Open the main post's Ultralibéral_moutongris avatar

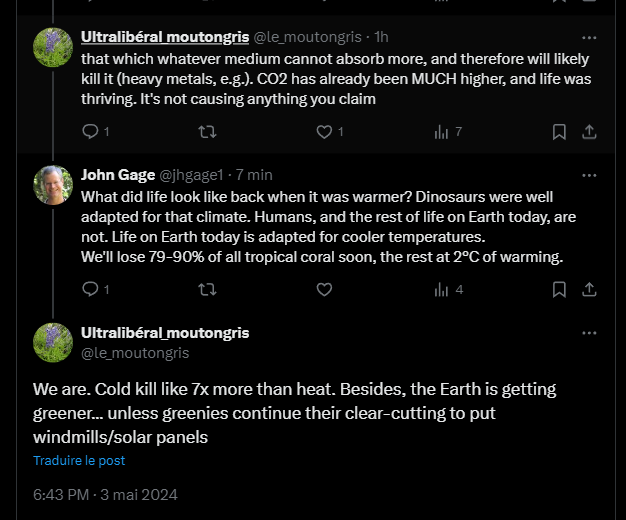[x=52, y=342]
